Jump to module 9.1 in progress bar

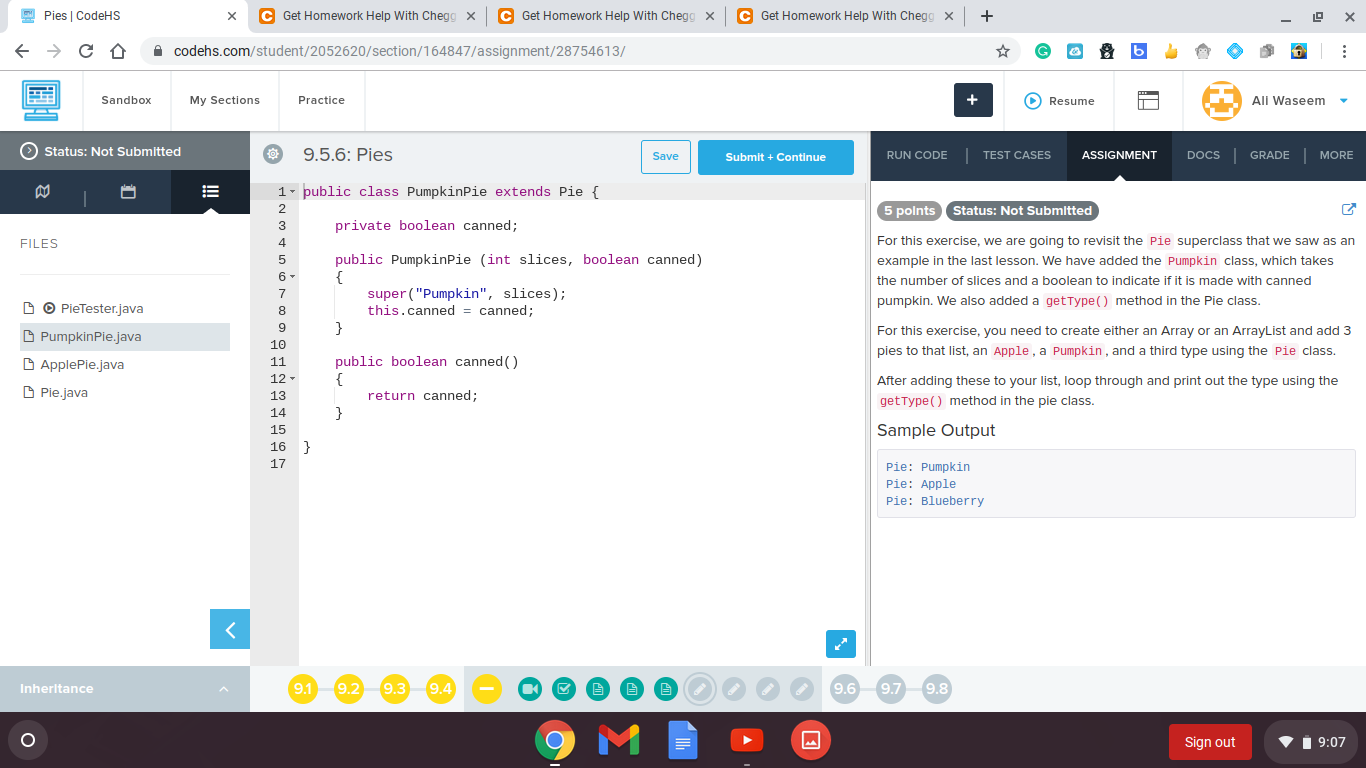click(x=303, y=689)
